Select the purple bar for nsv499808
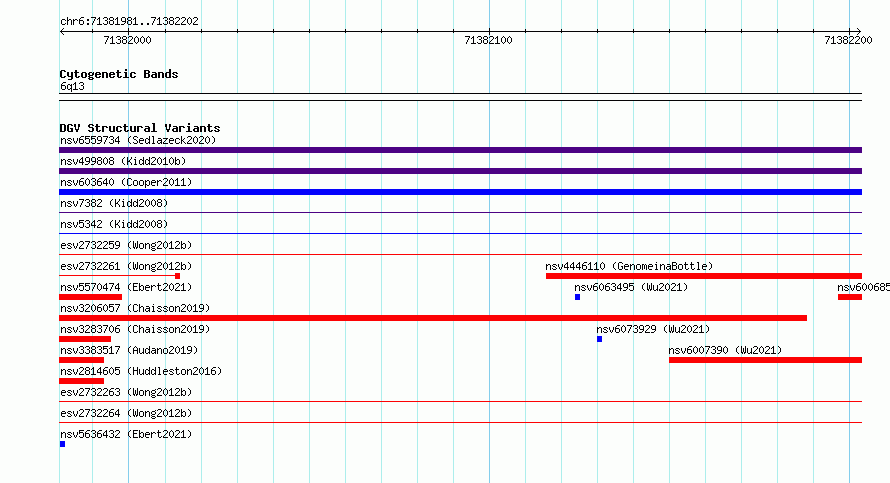This screenshot has width=890, height=483. point(460,171)
